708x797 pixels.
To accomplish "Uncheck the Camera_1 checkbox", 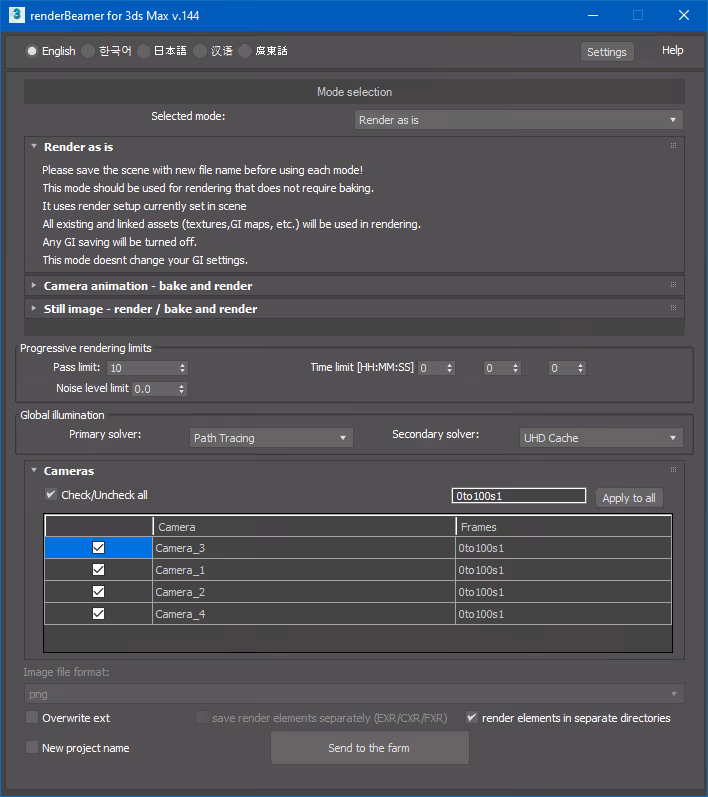I will tap(99, 569).
